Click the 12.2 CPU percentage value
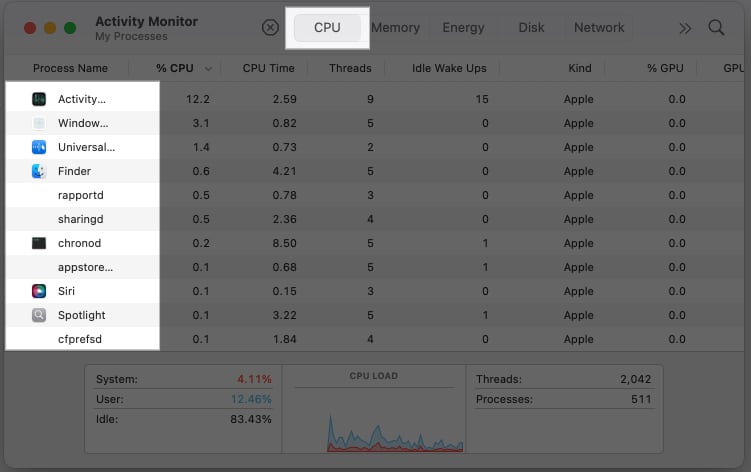This screenshot has height=472, width=751. (198, 99)
